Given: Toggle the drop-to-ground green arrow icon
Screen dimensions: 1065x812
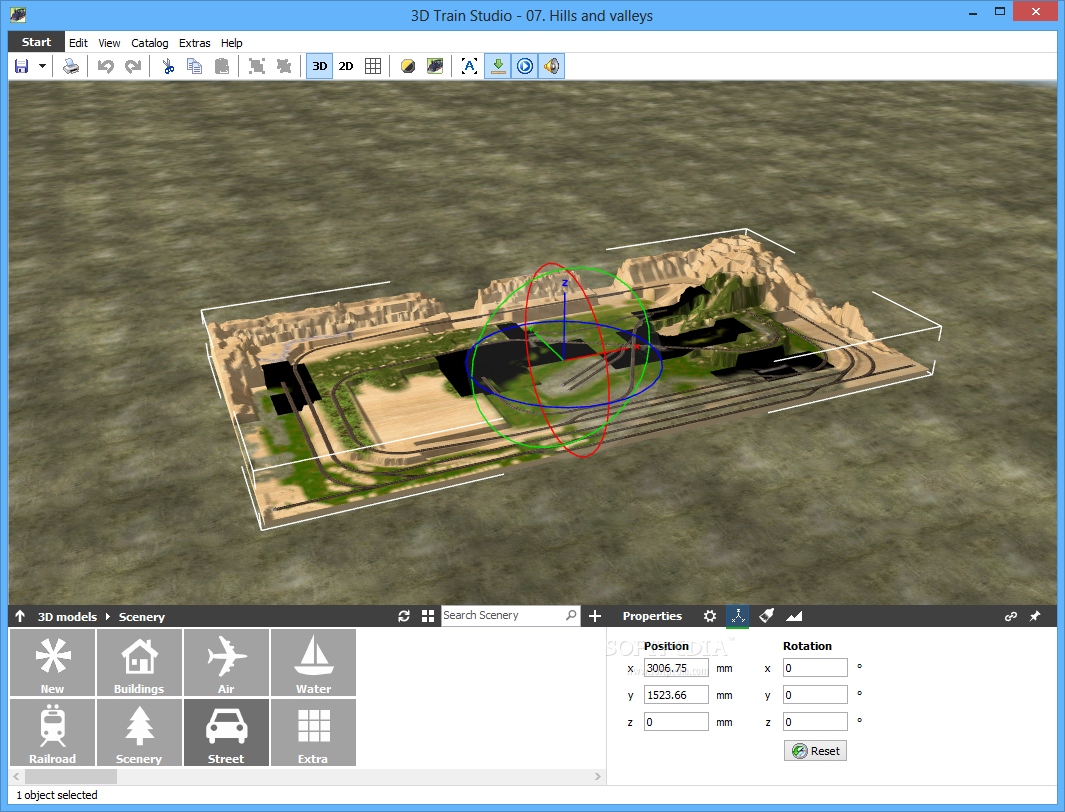Looking at the screenshot, I should tap(498, 66).
